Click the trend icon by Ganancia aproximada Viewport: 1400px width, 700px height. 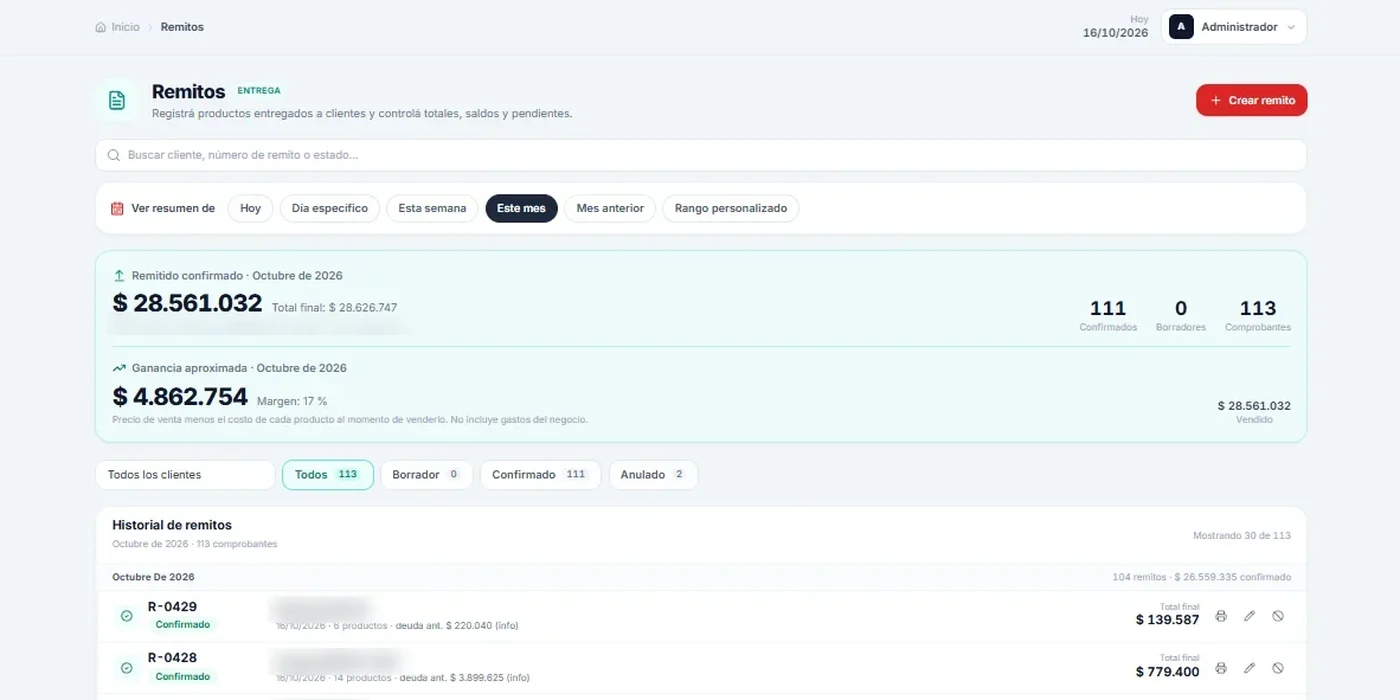[x=119, y=368]
